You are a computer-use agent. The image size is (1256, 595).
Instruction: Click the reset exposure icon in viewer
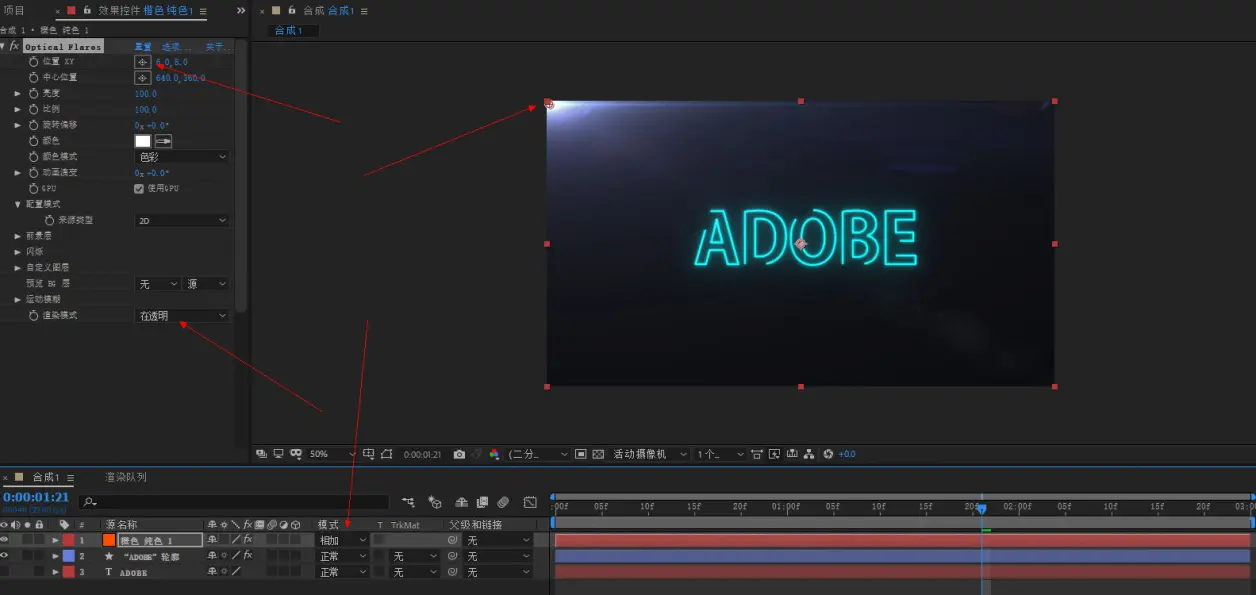coord(828,454)
